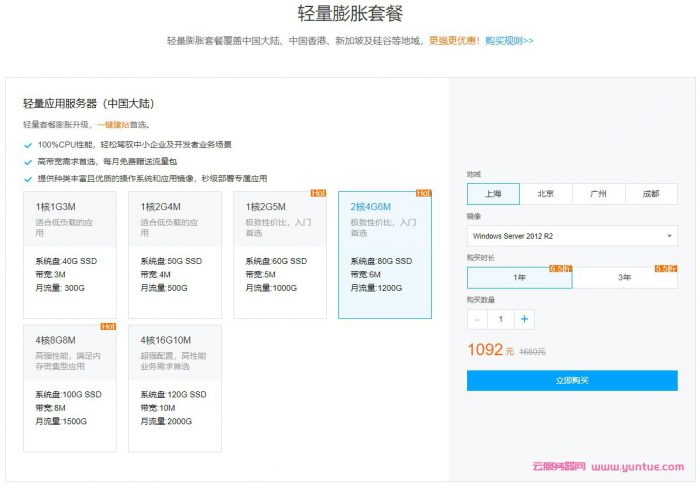
Task: Select the 1核1G3M server plan card
Action: click(70, 254)
